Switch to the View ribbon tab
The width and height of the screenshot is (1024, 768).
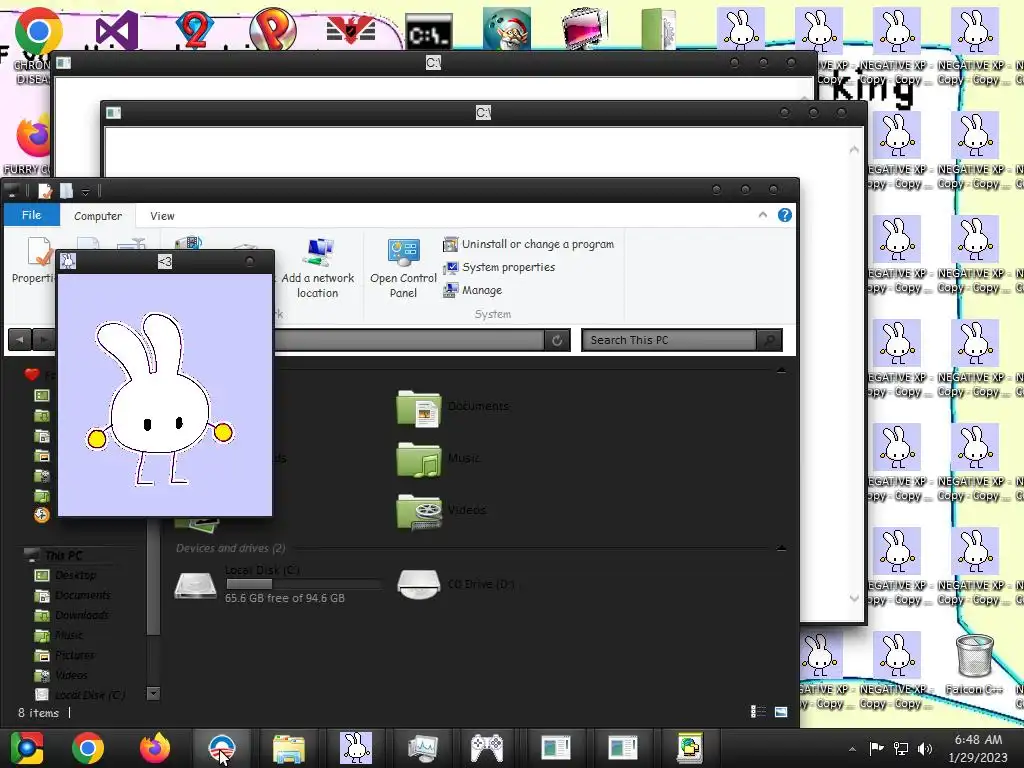point(162,216)
